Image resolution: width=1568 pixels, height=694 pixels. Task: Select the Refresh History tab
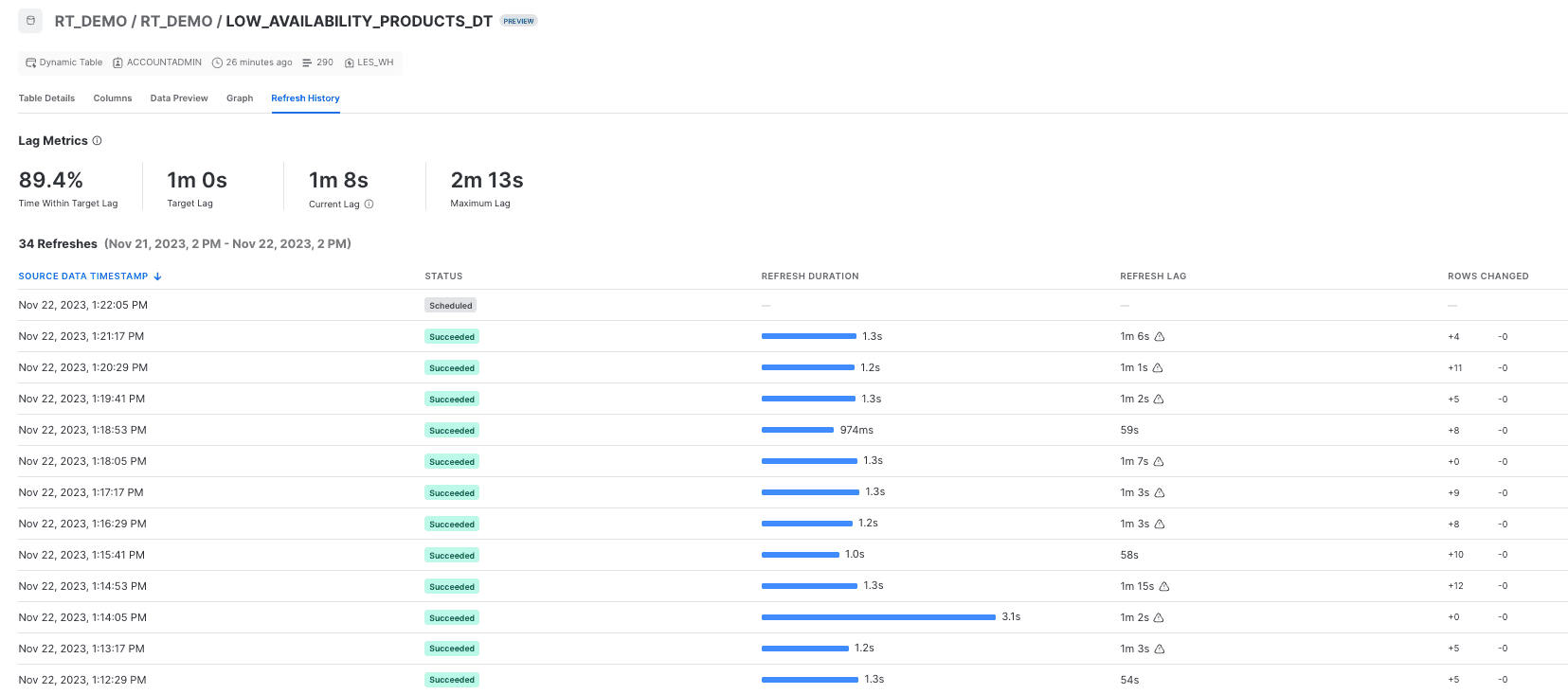click(305, 98)
